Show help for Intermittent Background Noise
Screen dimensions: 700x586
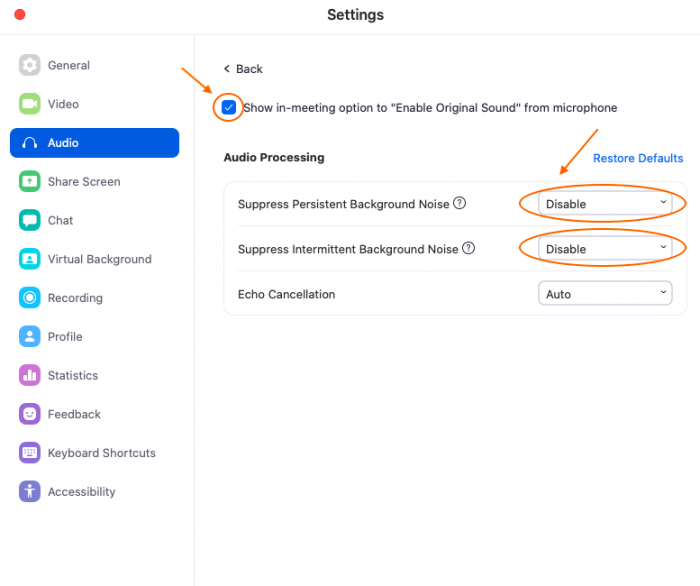coord(468,248)
